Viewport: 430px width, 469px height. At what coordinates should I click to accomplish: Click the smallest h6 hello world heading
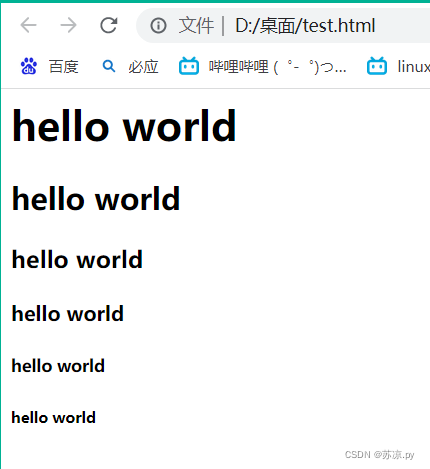tap(54, 417)
